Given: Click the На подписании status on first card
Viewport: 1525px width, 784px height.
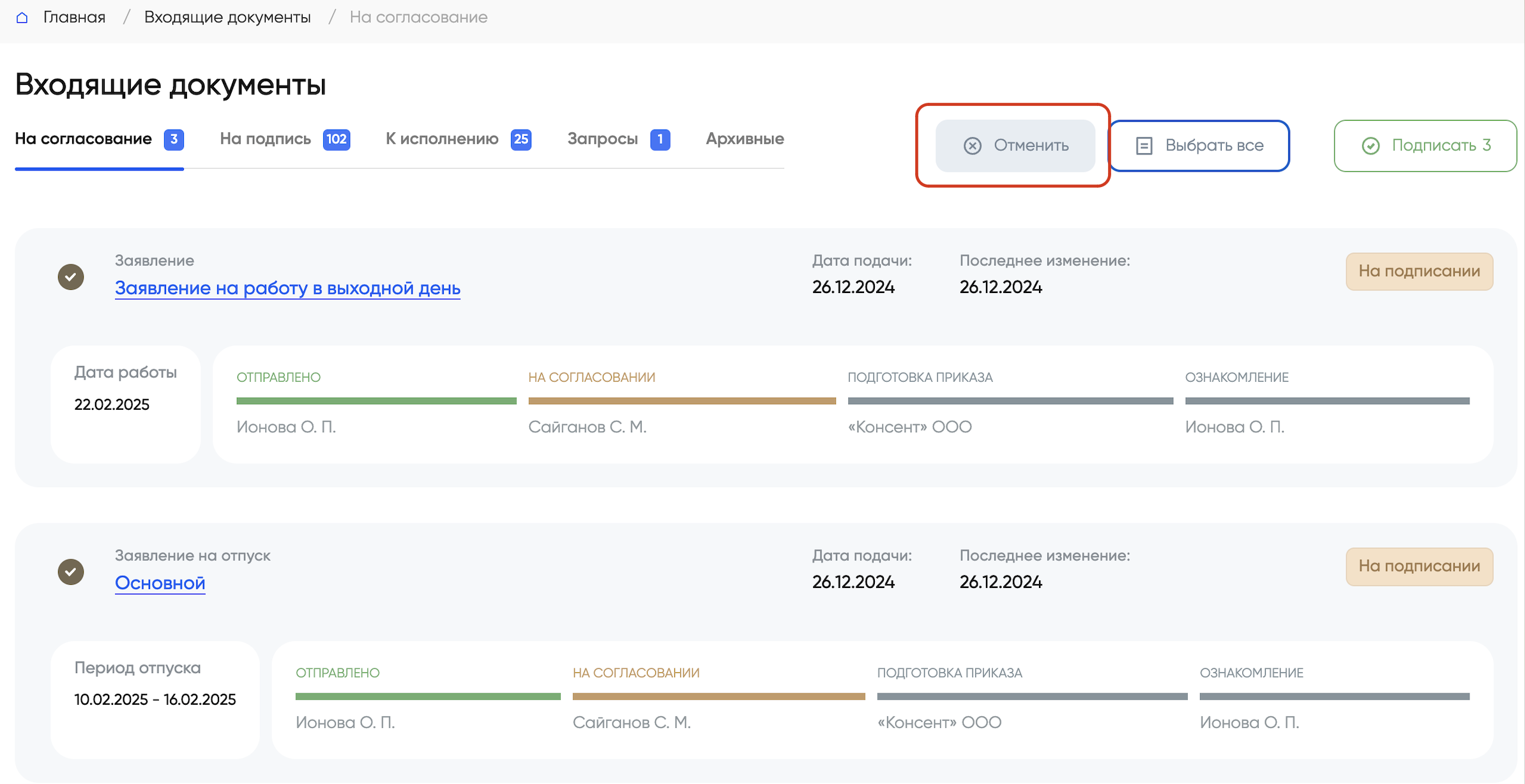Looking at the screenshot, I should (x=1419, y=271).
